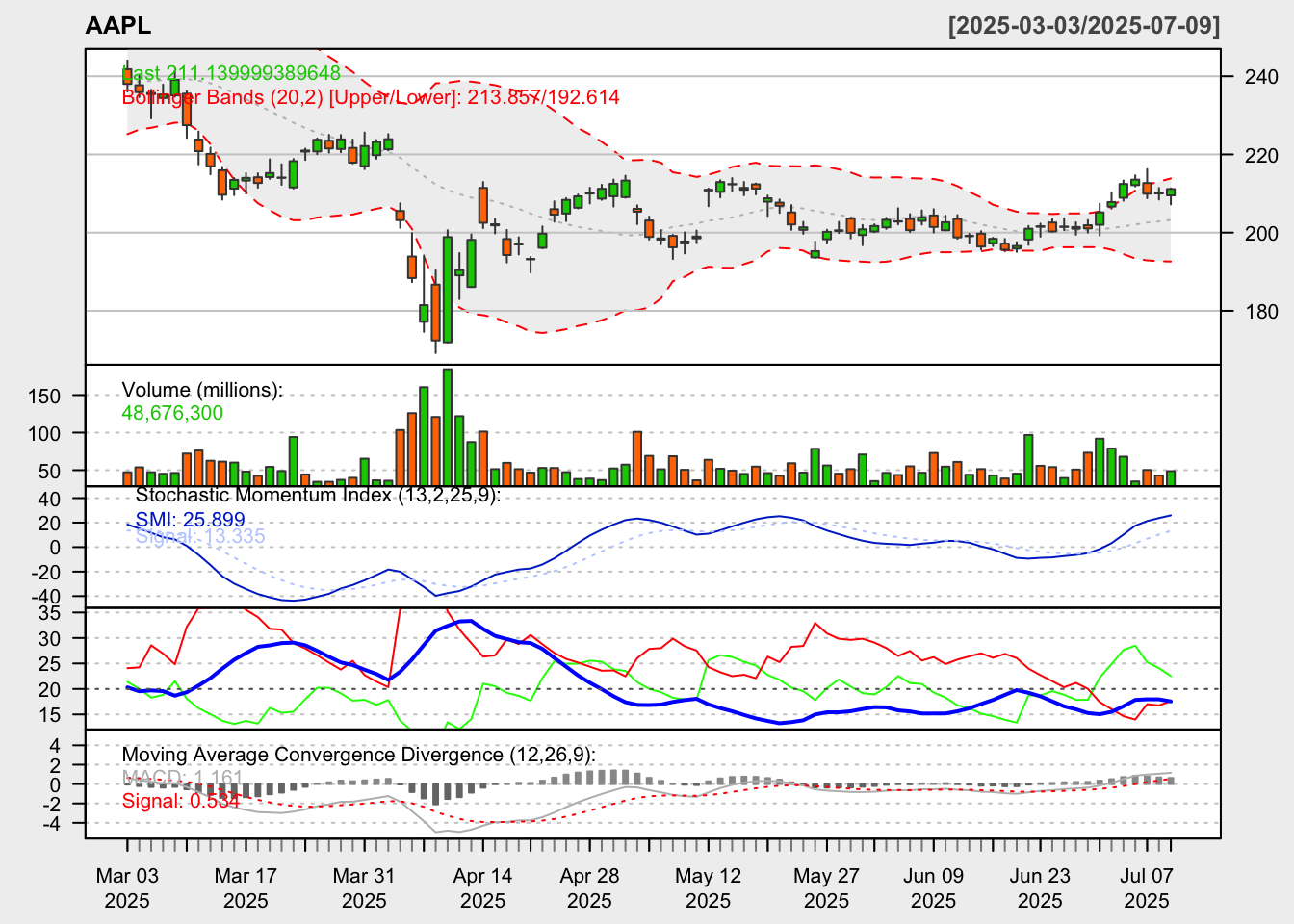Click the 200 price axis label
The height and width of the screenshot is (924, 1294).
[x=1261, y=233]
